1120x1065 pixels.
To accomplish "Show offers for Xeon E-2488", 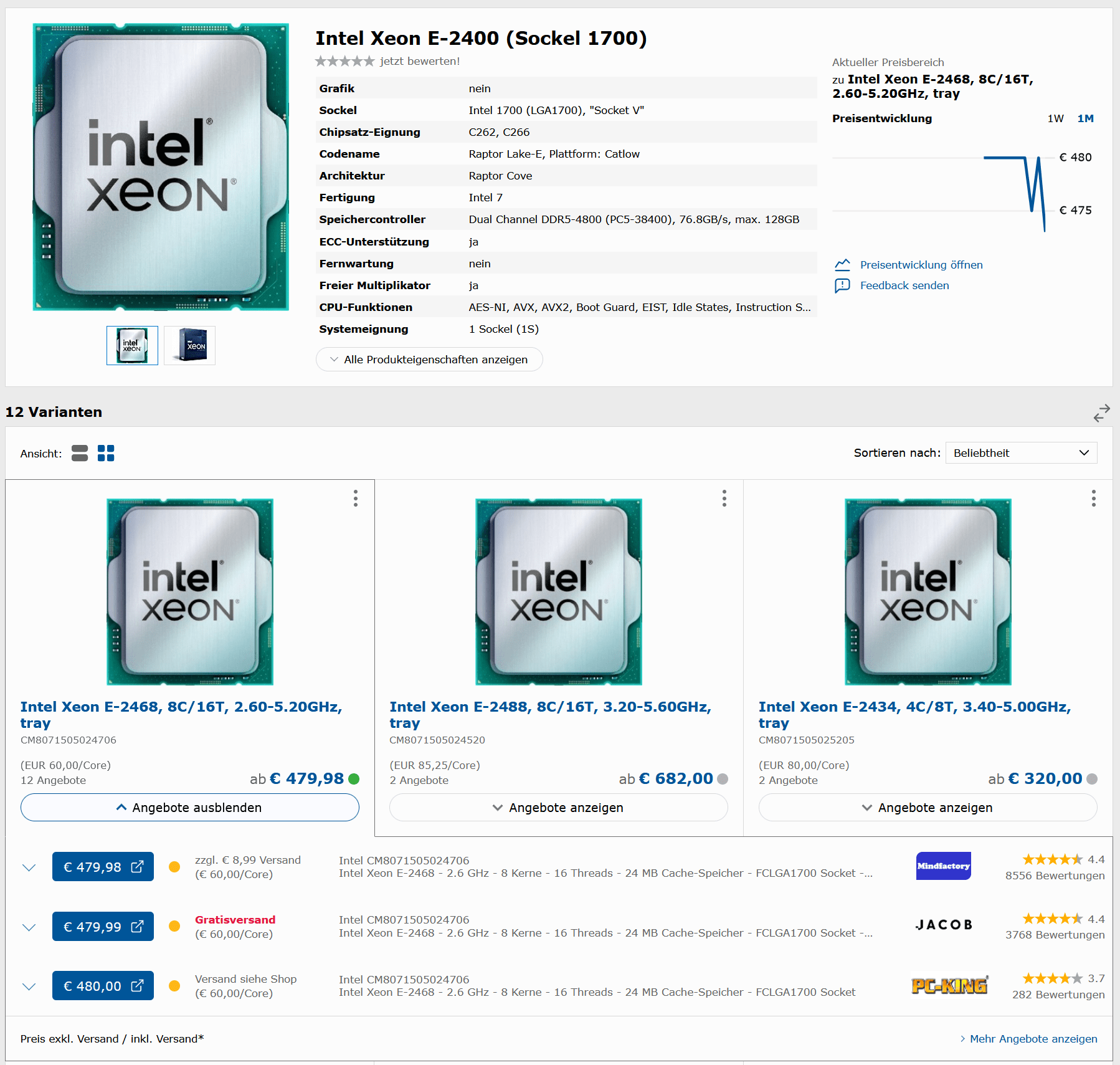I will click(558, 808).
